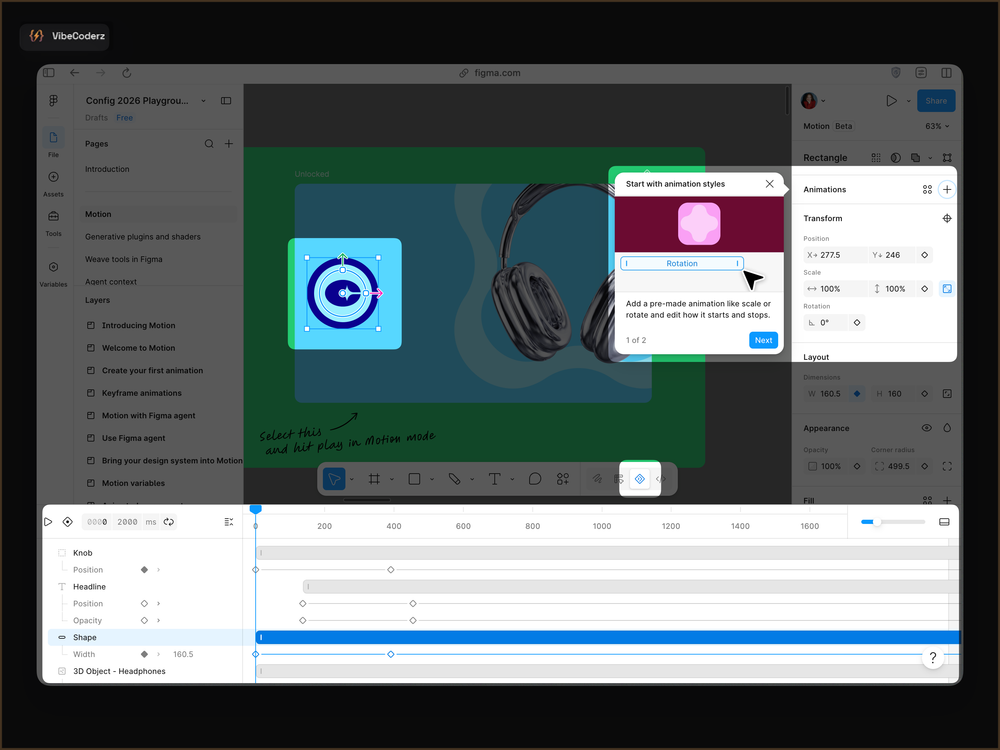Screen dimensions: 1000x750
Task: Expand the Headline Opacity property chevron
Action: [x=159, y=621]
